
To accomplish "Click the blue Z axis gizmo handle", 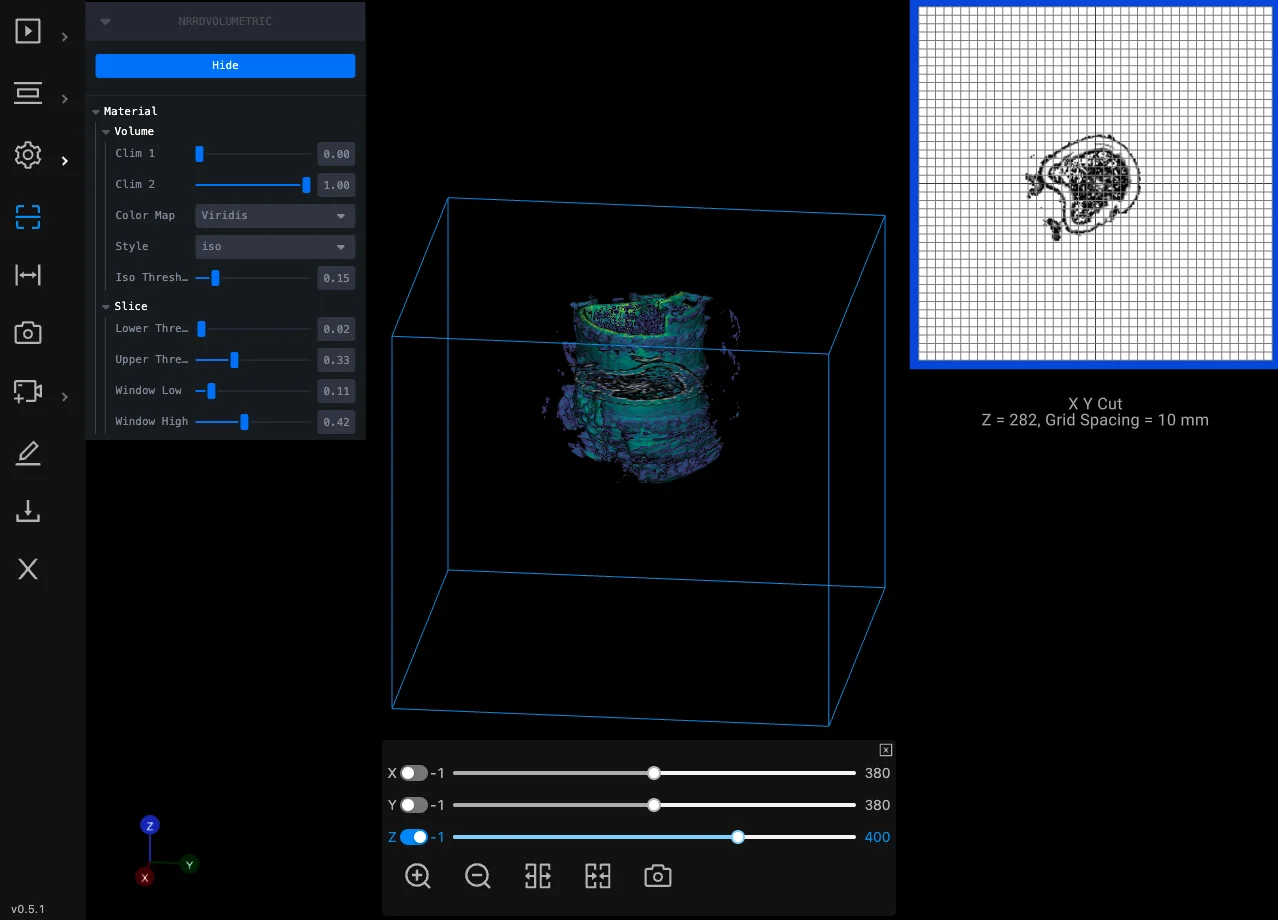I will (150, 826).
